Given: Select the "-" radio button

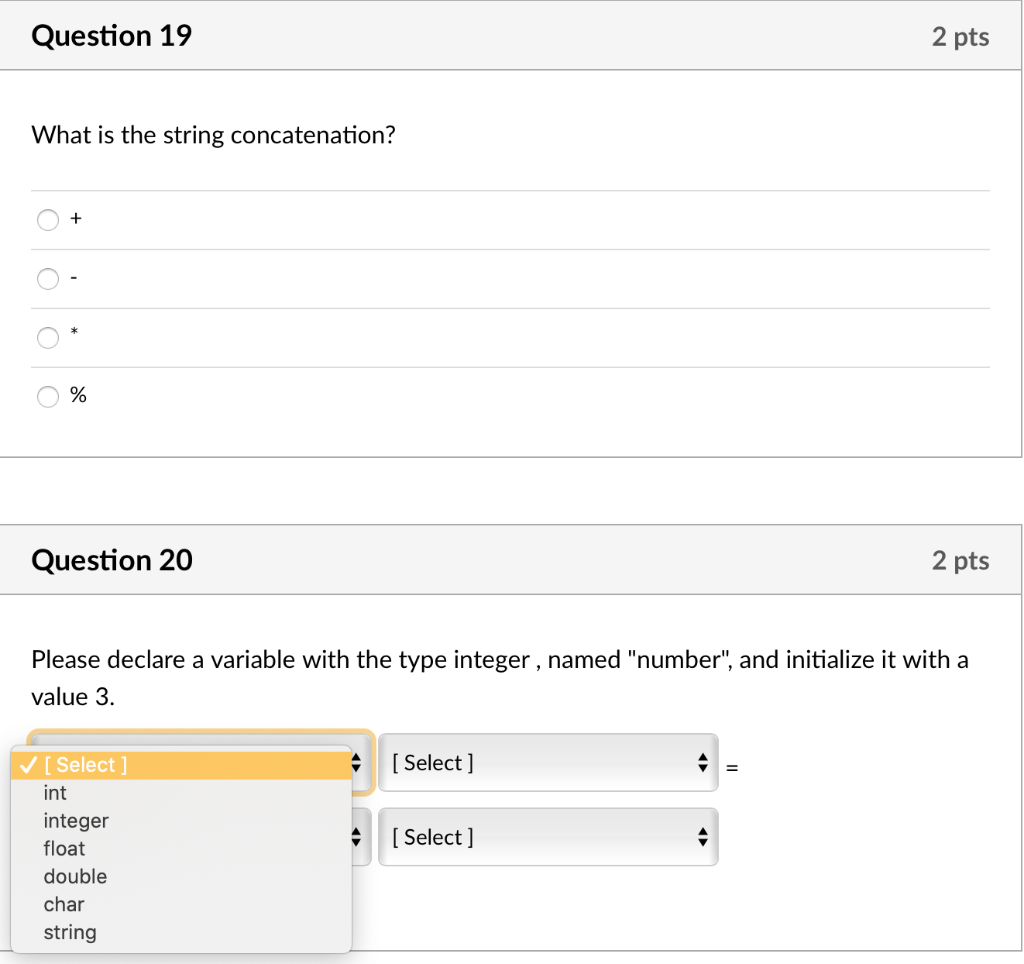Looking at the screenshot, I should point(47,278).
